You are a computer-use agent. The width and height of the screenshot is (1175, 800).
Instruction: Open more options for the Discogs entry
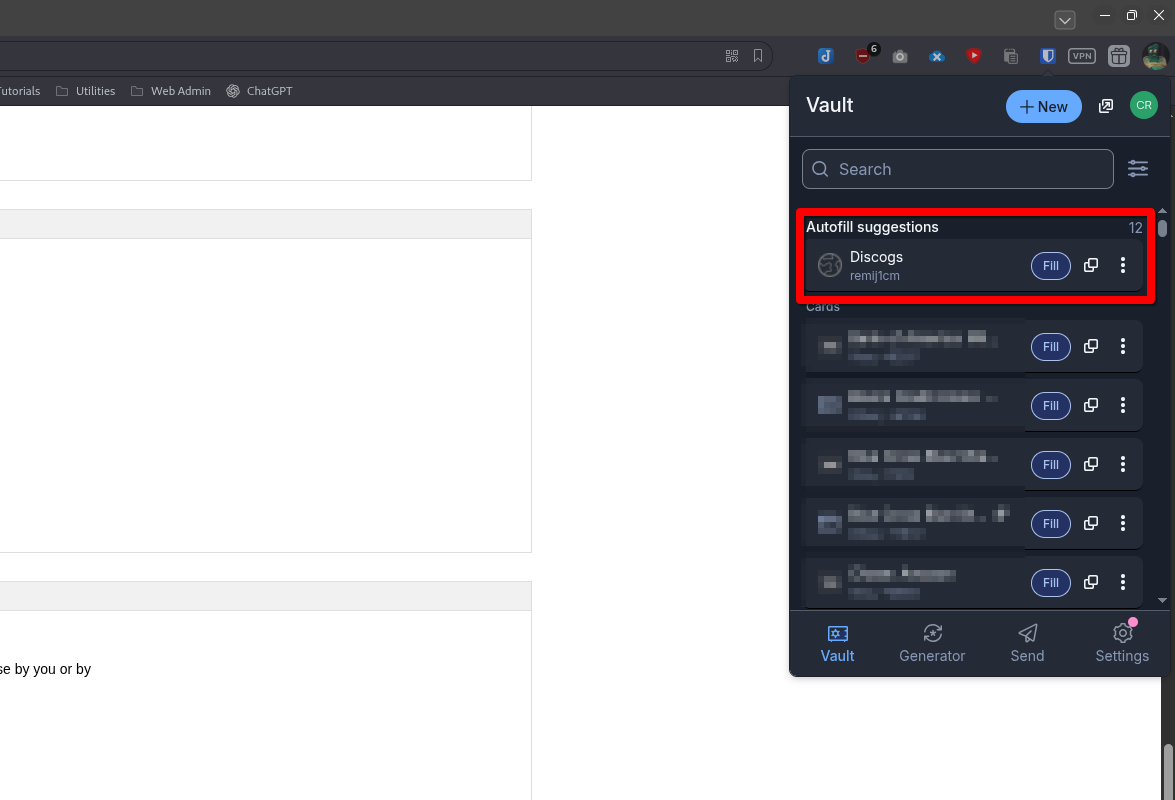1123,265
